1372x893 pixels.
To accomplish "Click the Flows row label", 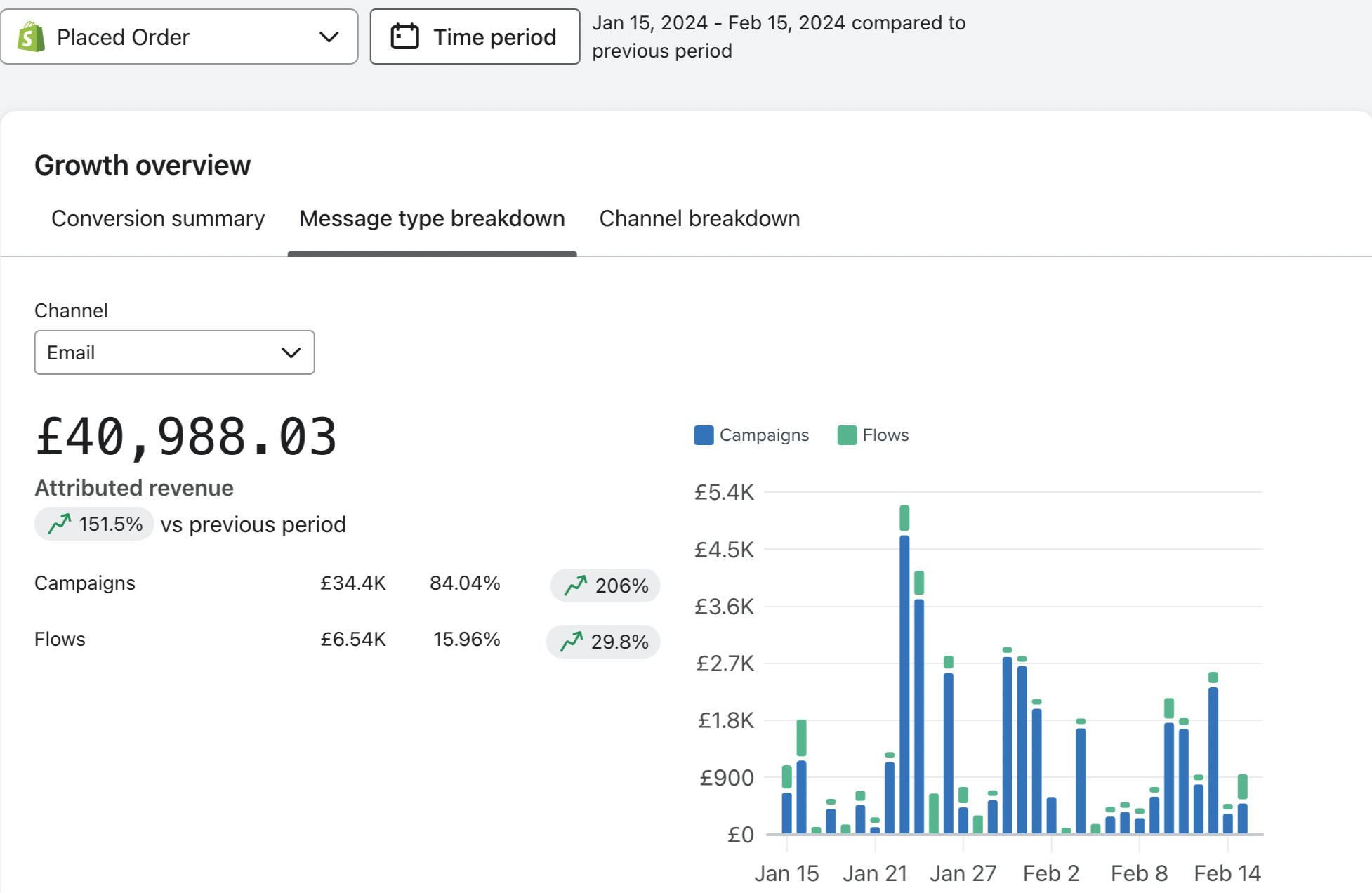I will coord(60,639).
